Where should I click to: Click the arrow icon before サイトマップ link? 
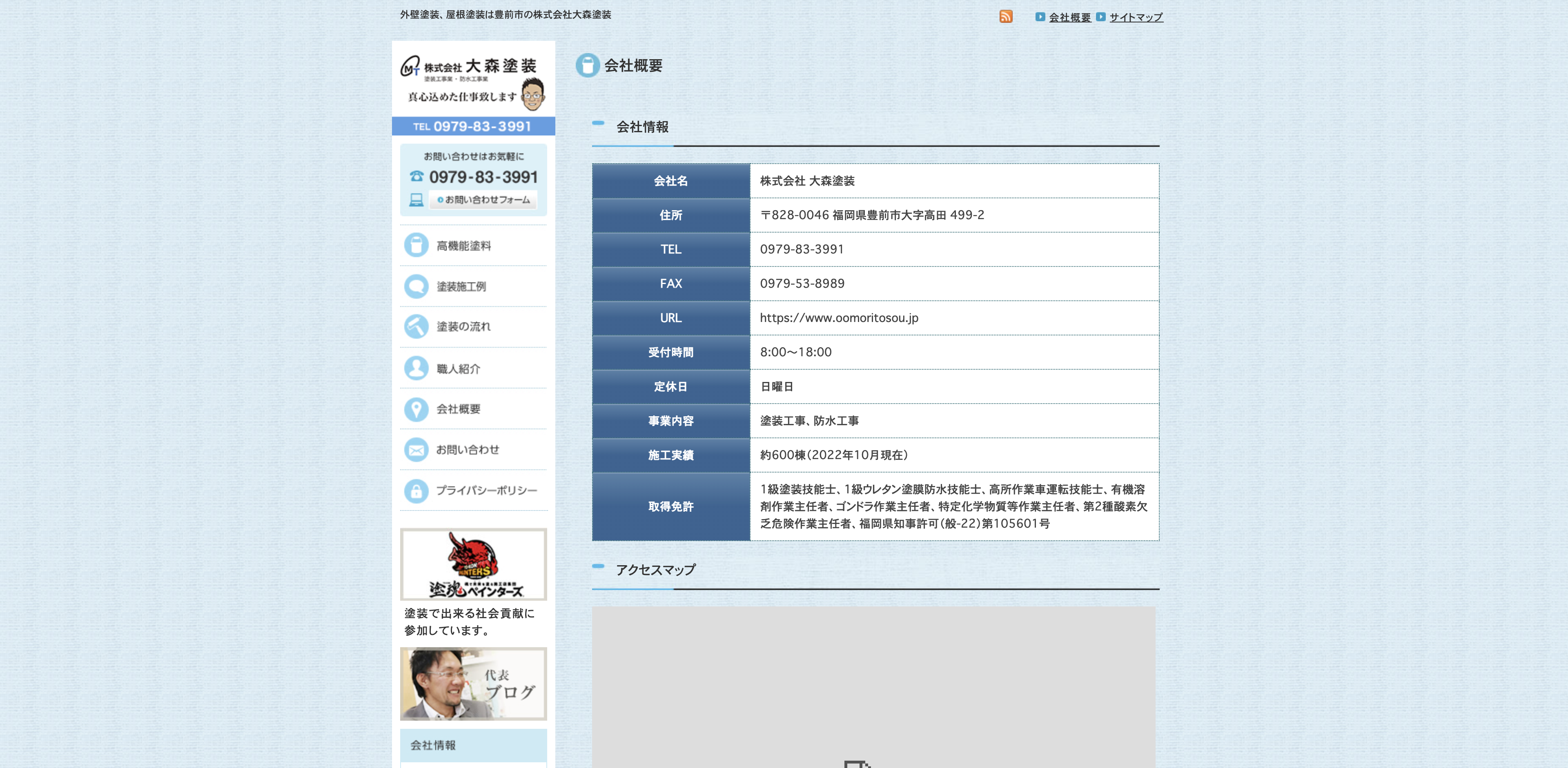tap(1100, 17)
